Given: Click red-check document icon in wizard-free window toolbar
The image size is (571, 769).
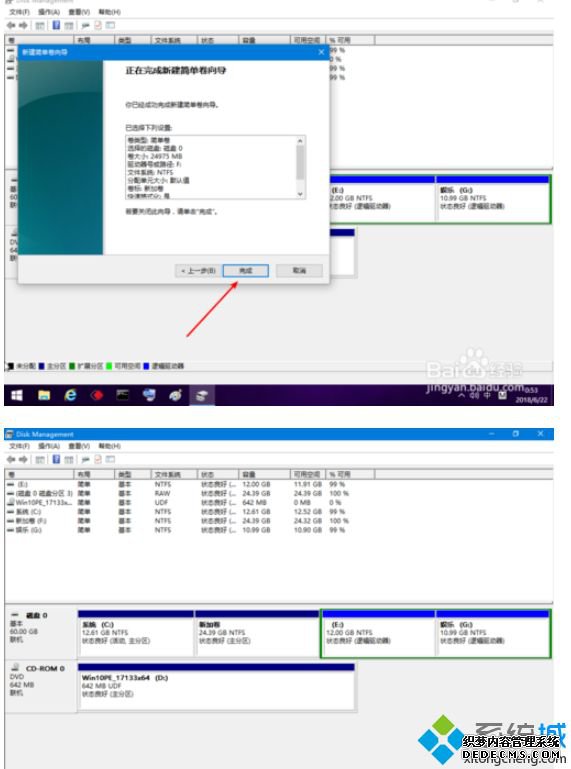Looking at the screenshot, I should [x=98, y=460].
